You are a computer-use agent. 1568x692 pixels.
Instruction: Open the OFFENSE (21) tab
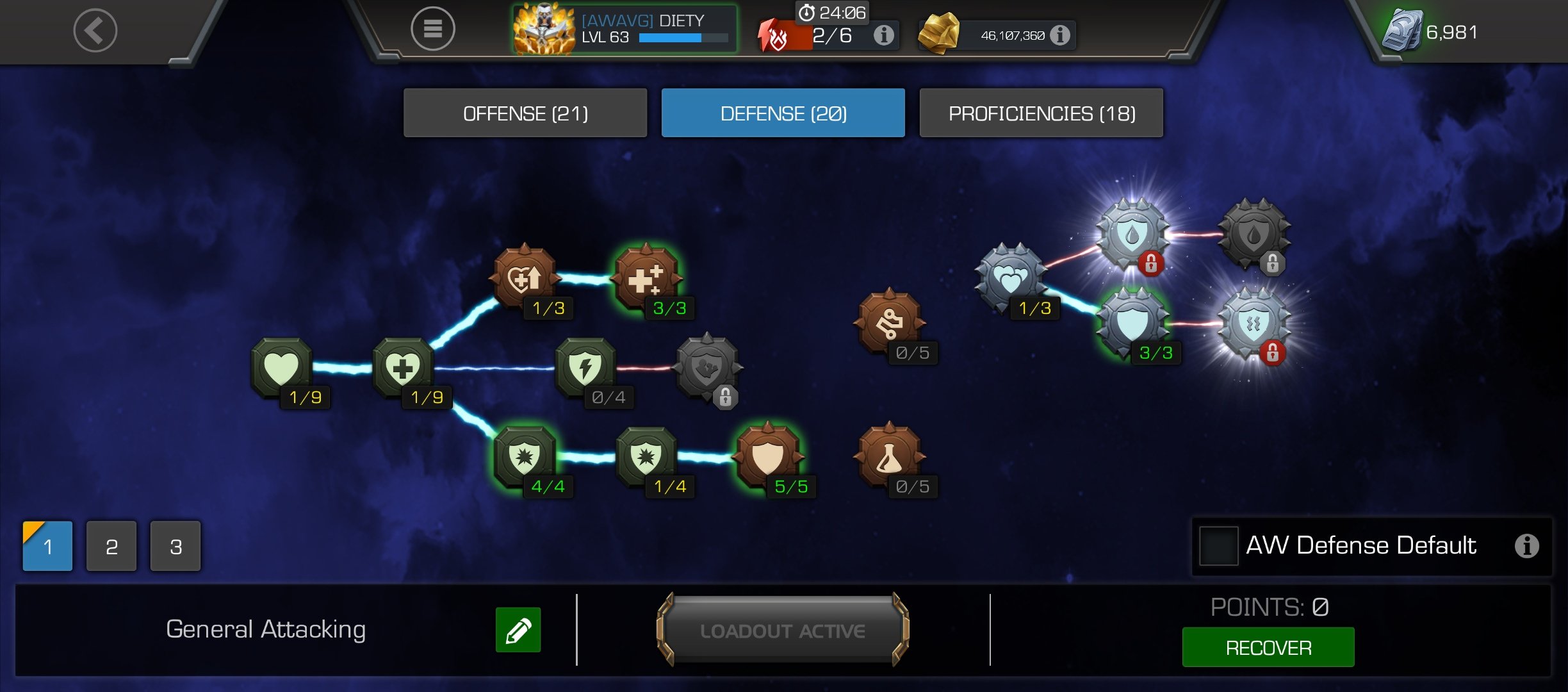tap(525, 113)
